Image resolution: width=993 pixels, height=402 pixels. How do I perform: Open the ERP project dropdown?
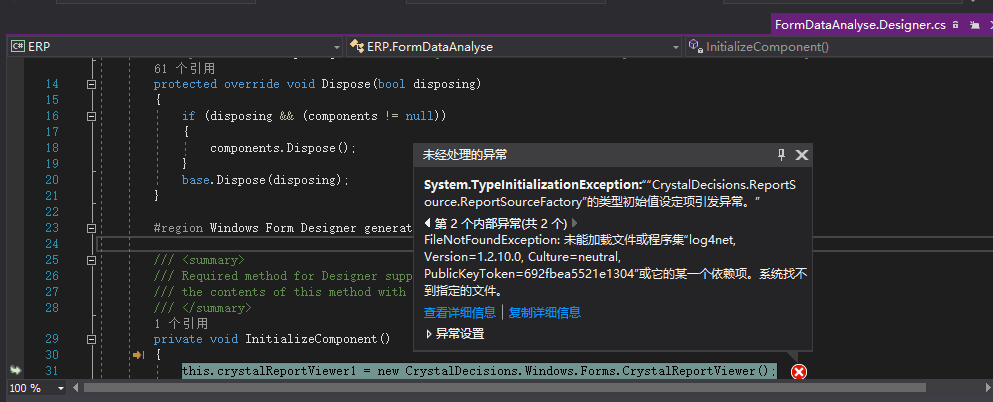175,47
